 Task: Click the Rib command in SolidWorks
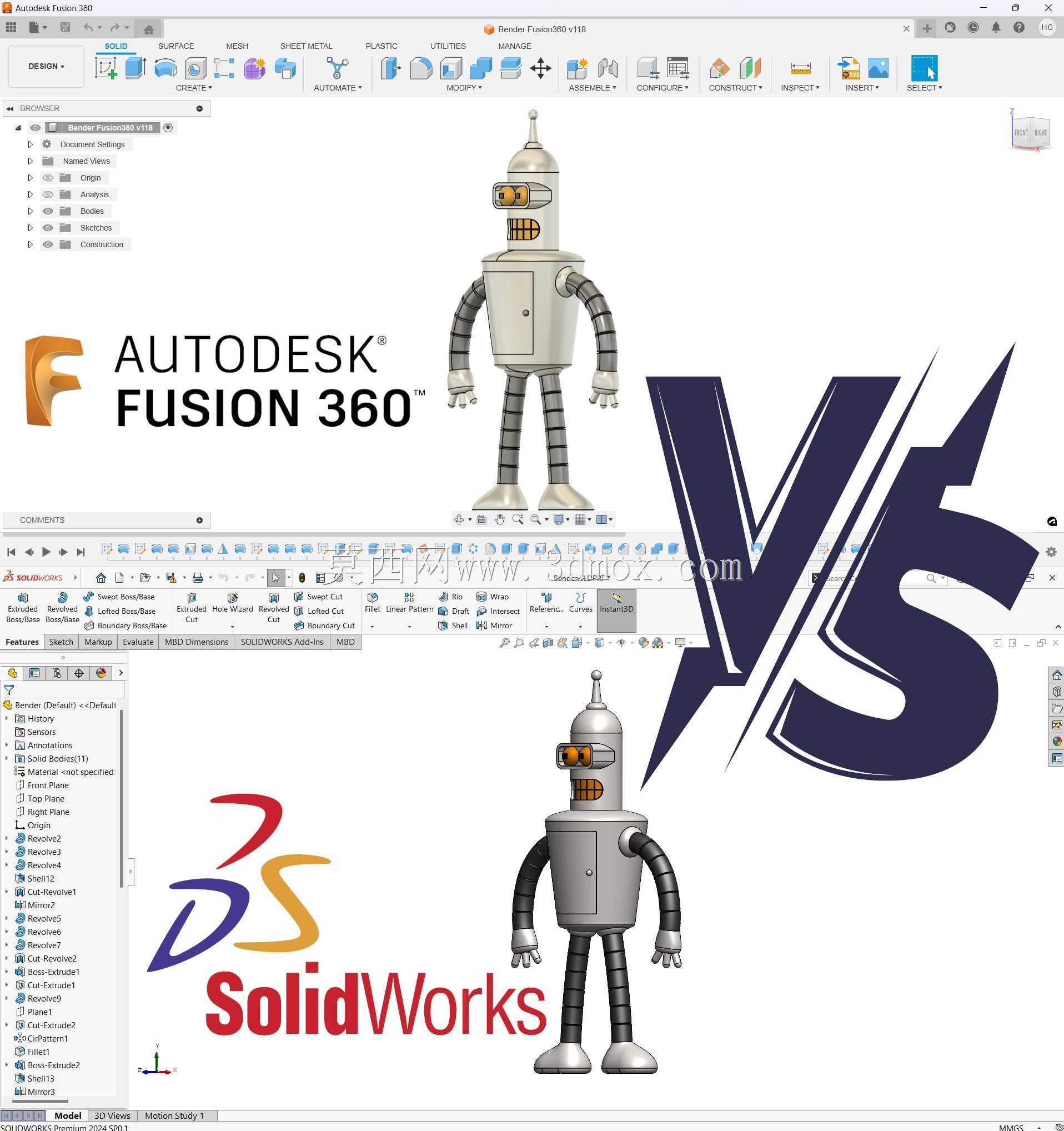click(450, 597)
